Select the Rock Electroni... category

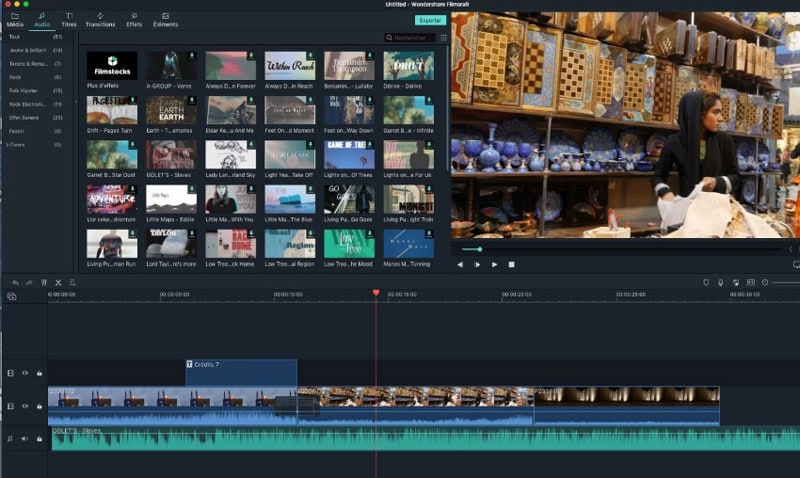36,104
